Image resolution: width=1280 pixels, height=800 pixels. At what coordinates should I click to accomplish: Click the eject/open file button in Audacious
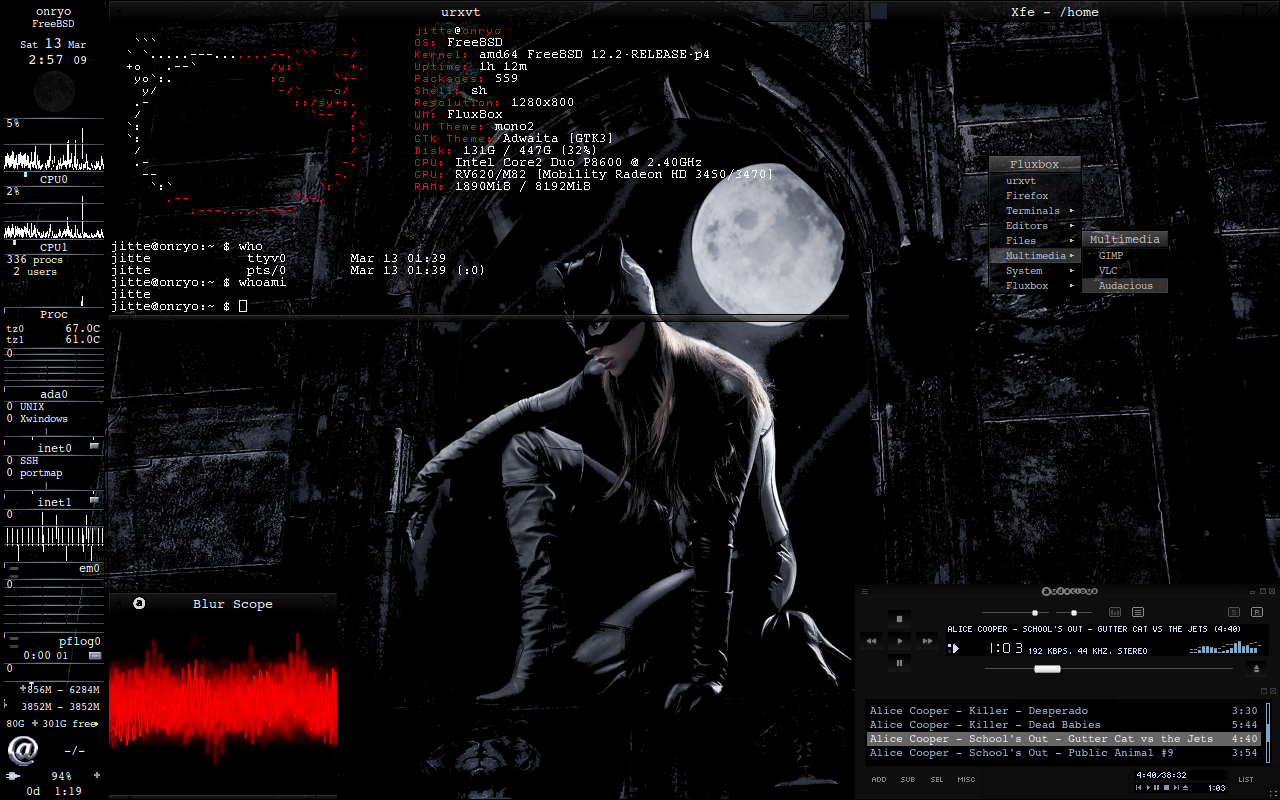tap(1256, 669)
